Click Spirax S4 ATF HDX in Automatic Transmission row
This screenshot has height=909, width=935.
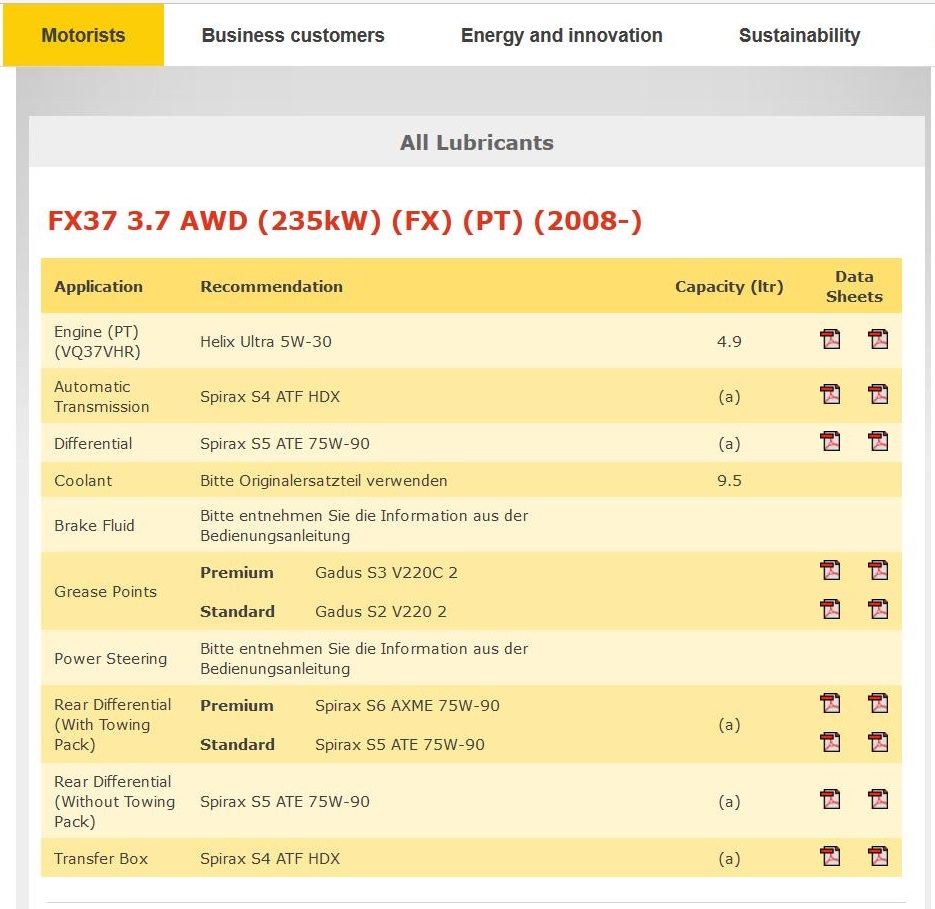point(270,396)
